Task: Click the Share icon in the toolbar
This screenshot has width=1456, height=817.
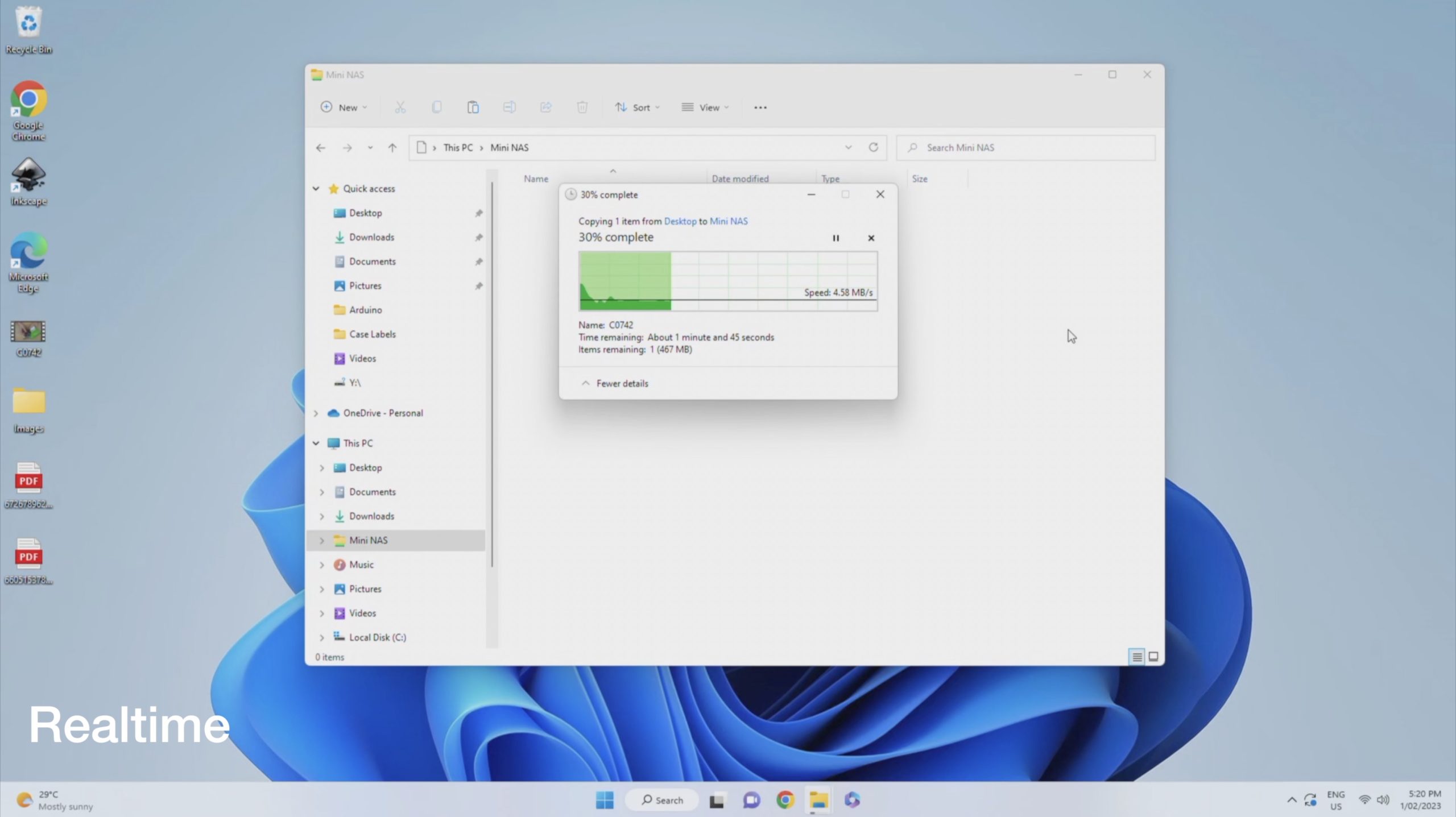Action: 545,107
